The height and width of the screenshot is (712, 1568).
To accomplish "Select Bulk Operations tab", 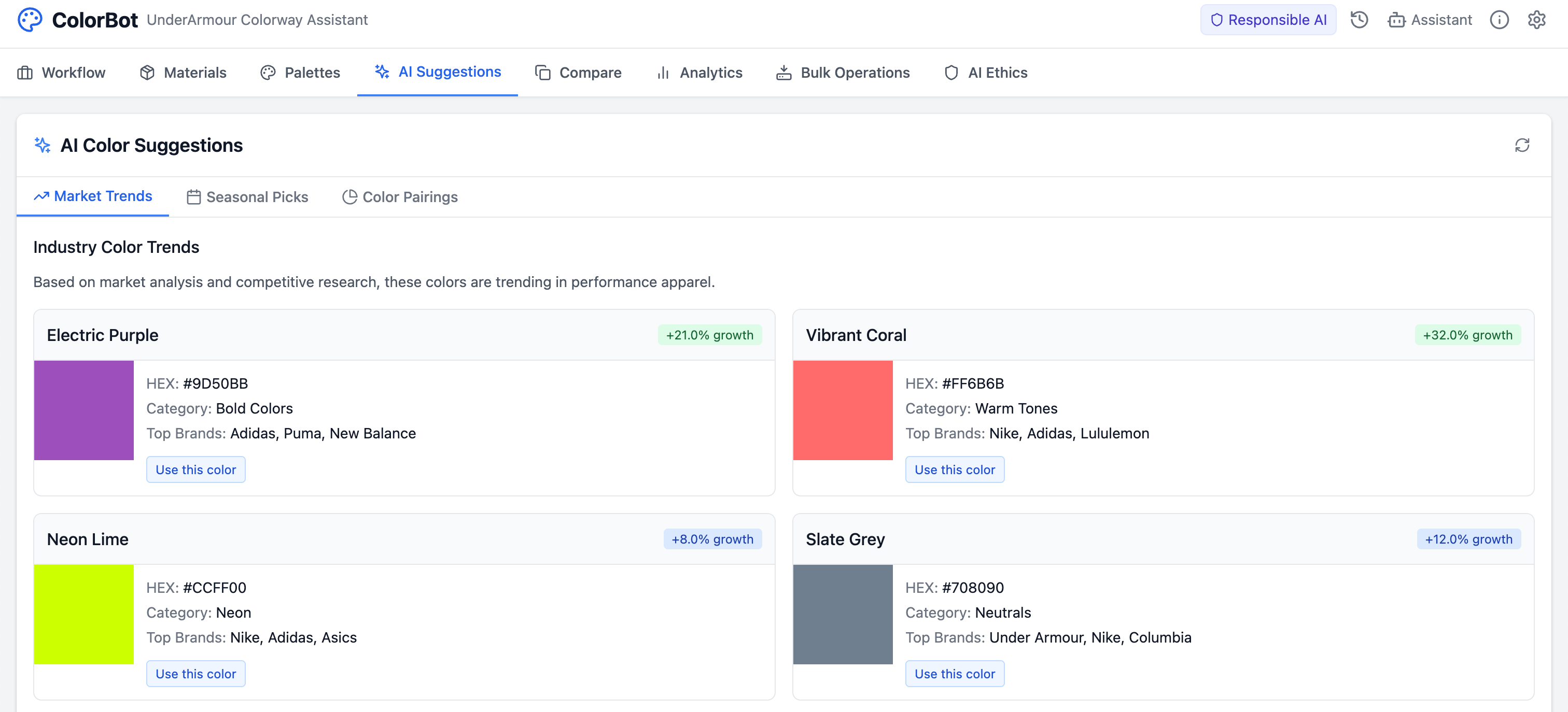I will point(843,73).
